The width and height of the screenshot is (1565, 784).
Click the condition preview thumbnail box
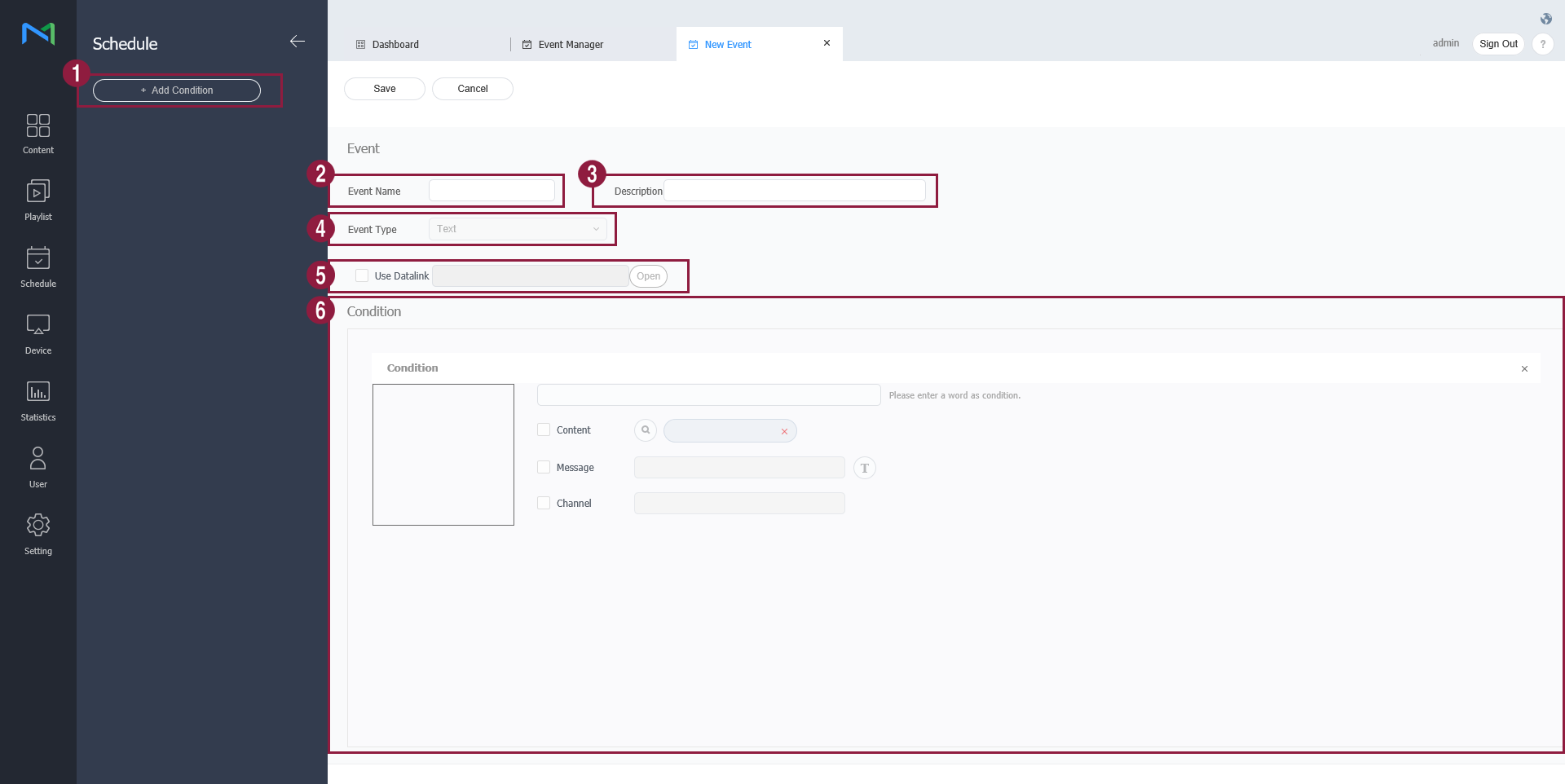(x=443, y=455)
